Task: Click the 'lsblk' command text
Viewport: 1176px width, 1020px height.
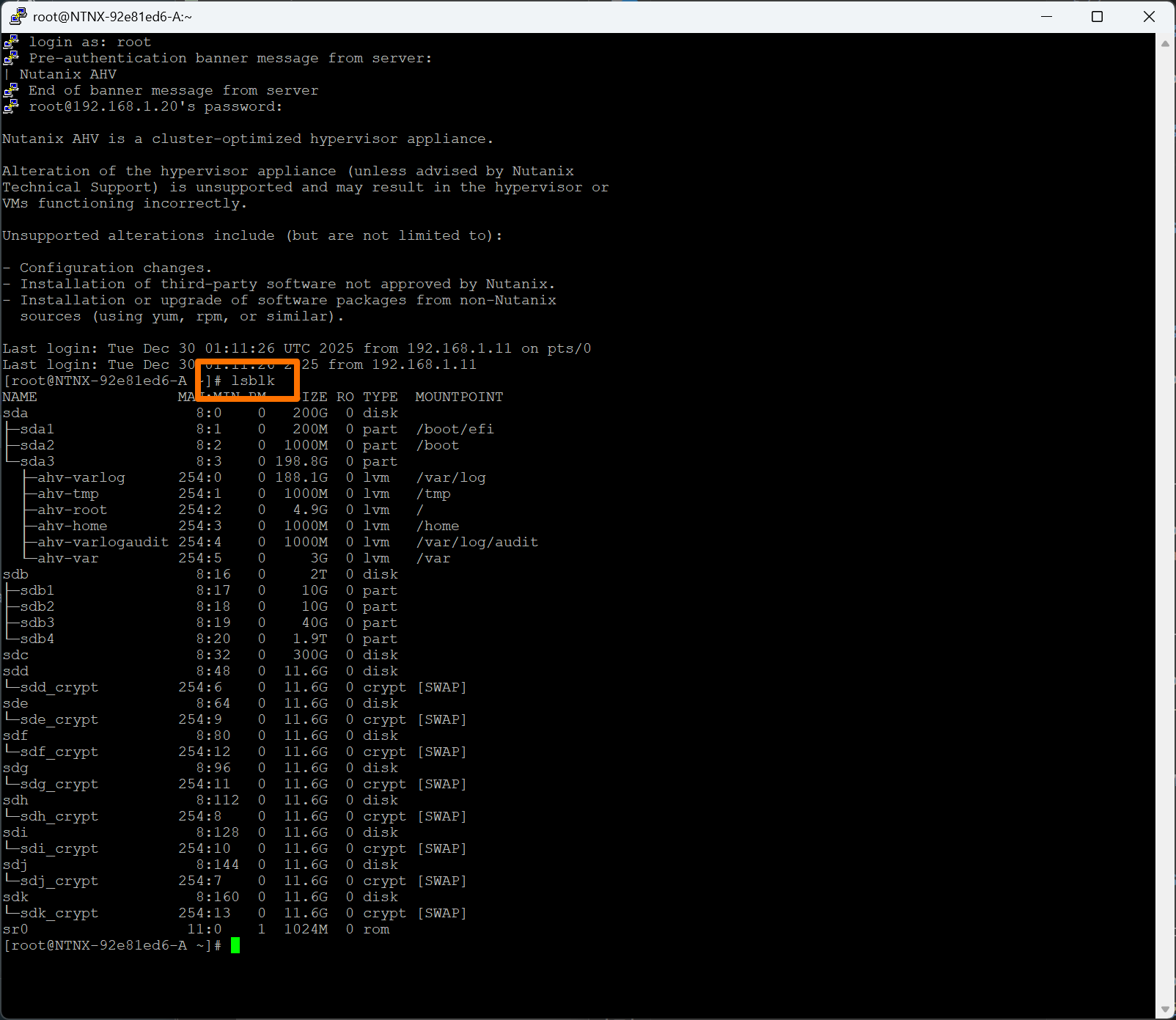Action: pyautogui.click(x=253, y=381)
